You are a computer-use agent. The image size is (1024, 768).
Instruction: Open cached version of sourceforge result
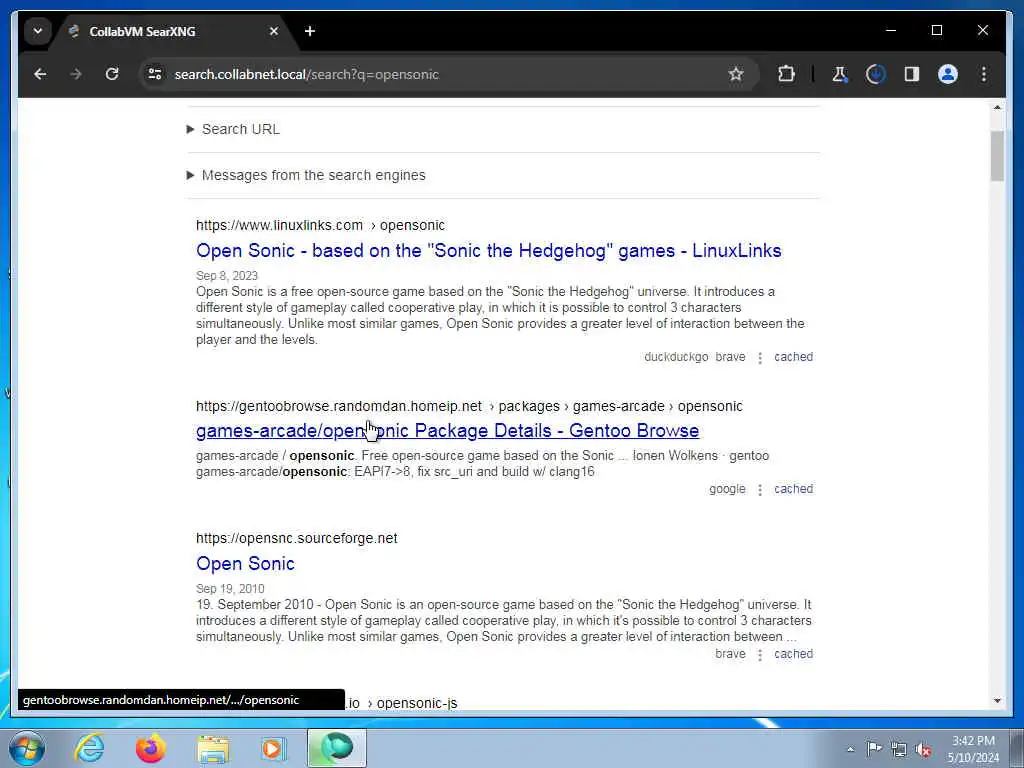coord(793,654)
